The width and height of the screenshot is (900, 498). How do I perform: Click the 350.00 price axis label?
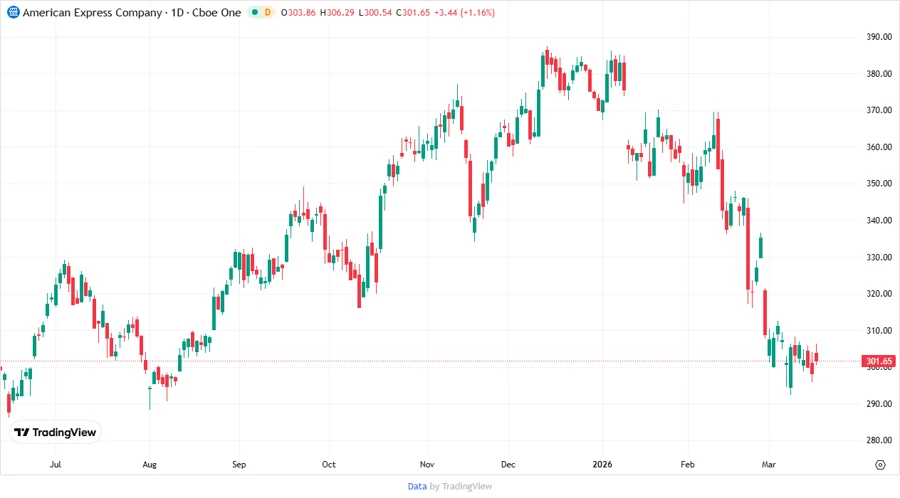879,184
